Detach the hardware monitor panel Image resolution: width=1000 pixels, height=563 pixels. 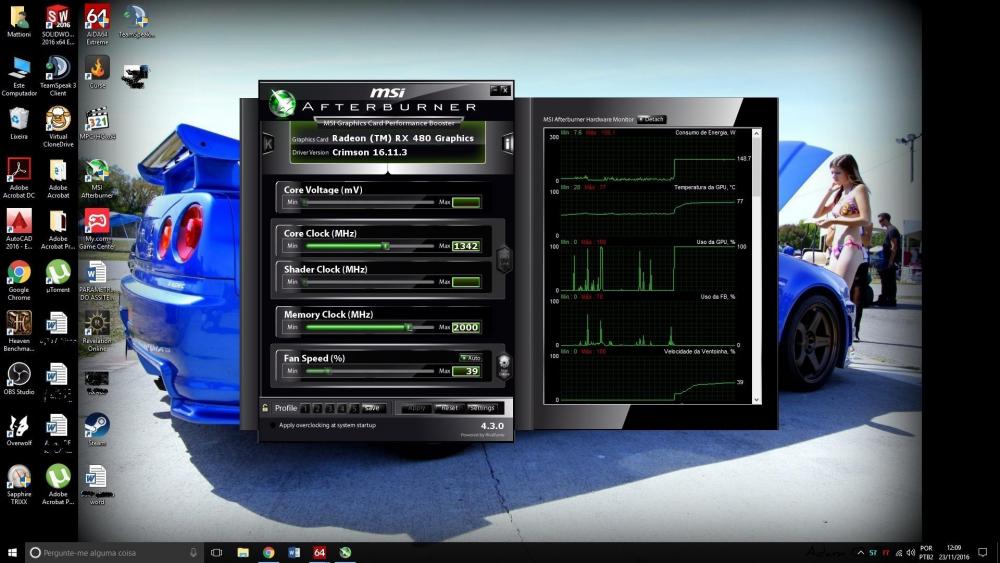(651, 119)
